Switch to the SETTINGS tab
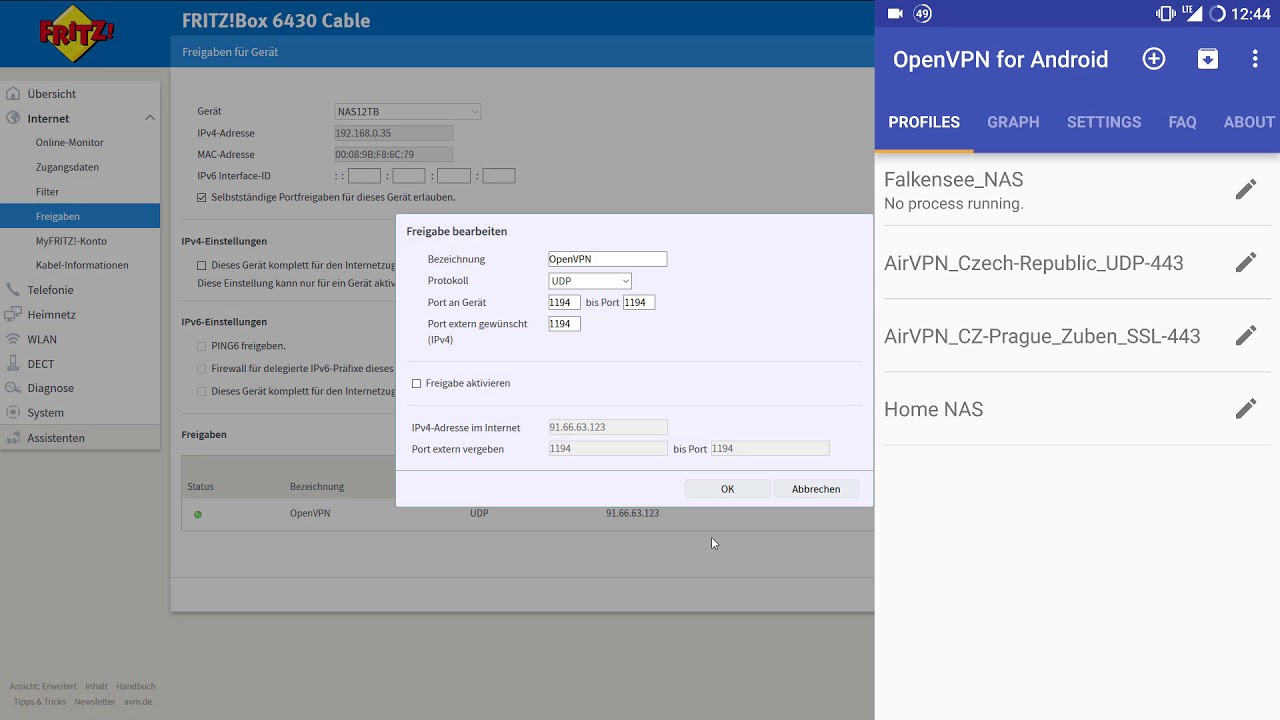This screenshot has width=1280, height=720. pyautogui.click(x=1104, y=122)
